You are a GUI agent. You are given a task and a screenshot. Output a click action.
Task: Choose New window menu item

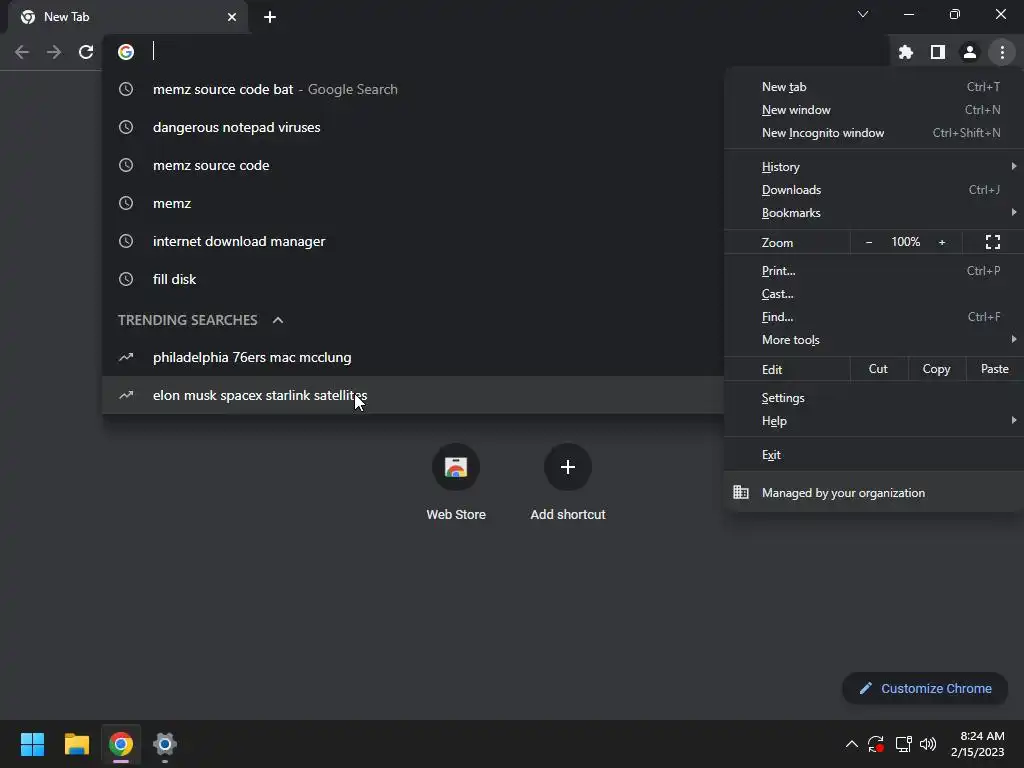[x=874, y=110]
